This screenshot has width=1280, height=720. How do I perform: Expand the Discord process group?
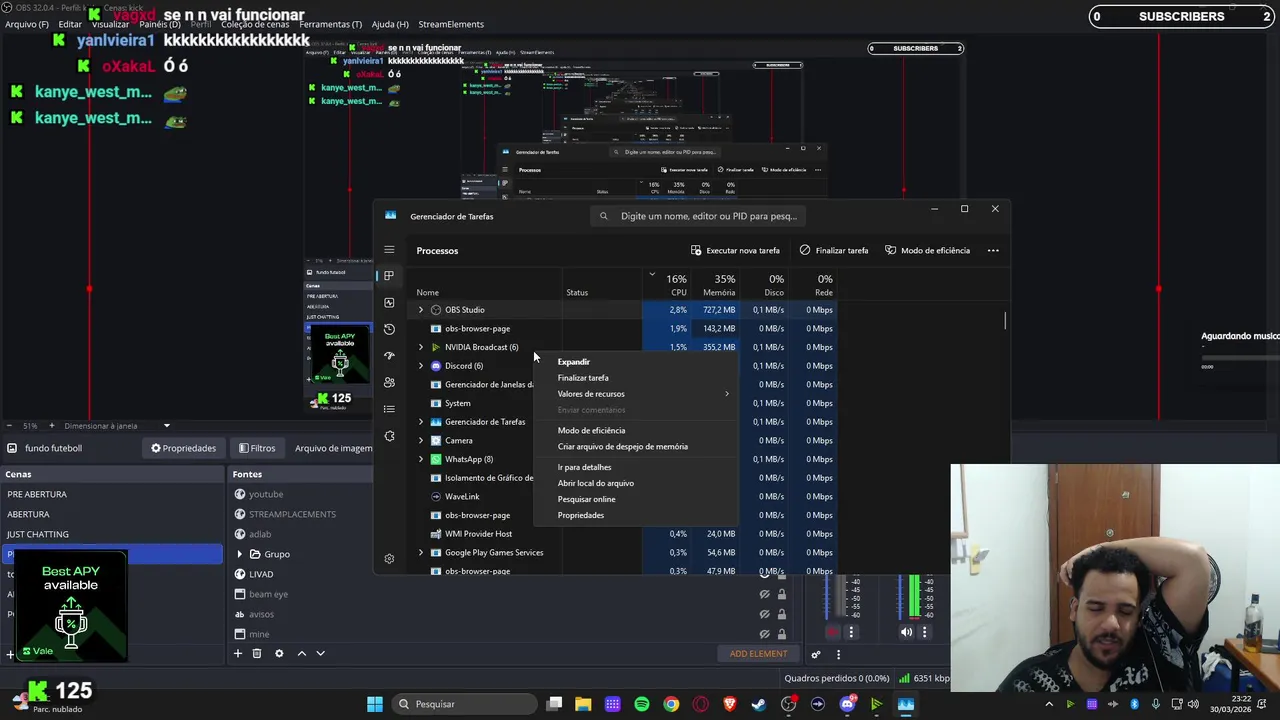[421, 366]
